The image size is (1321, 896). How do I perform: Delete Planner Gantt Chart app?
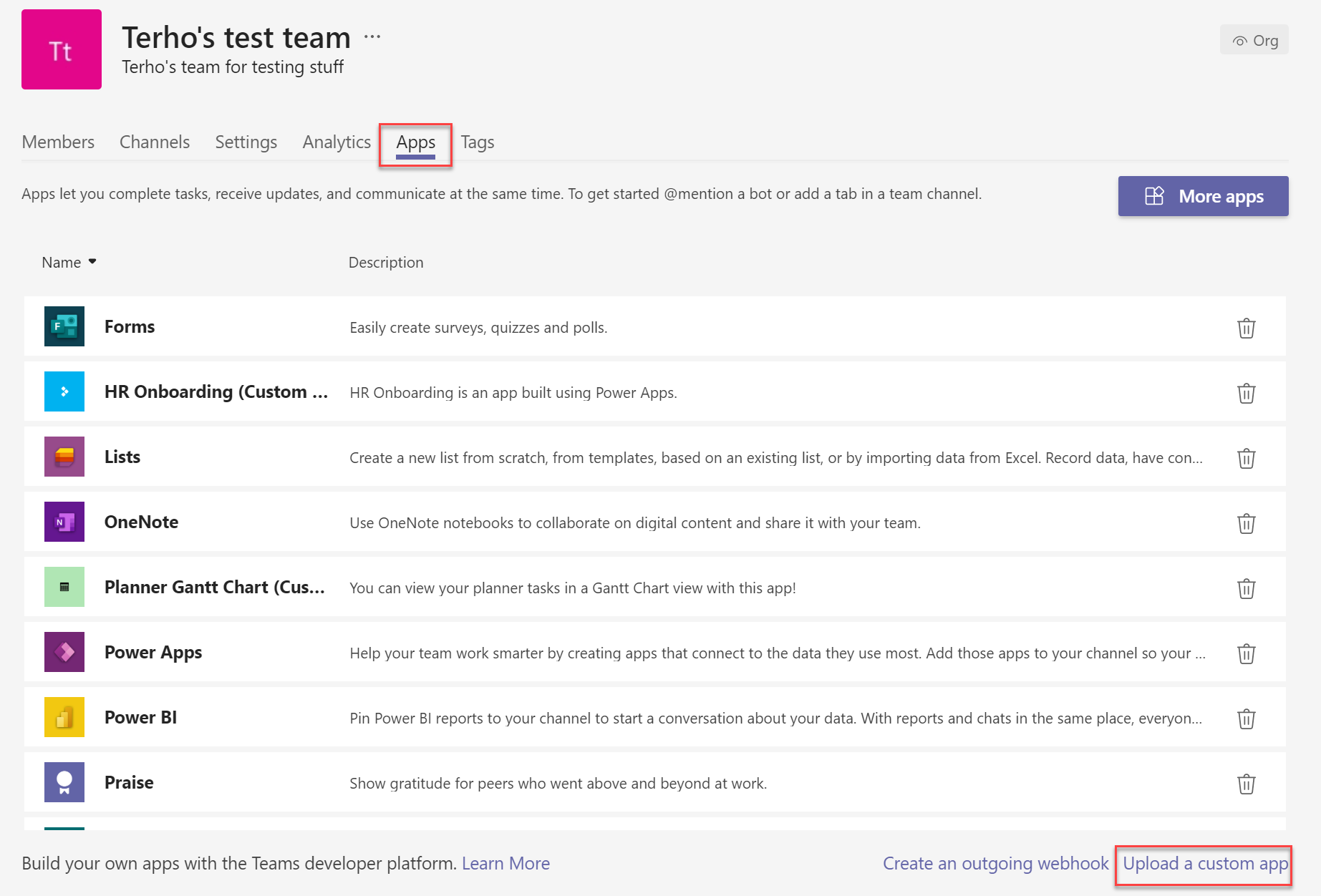tap(1246, 588)
